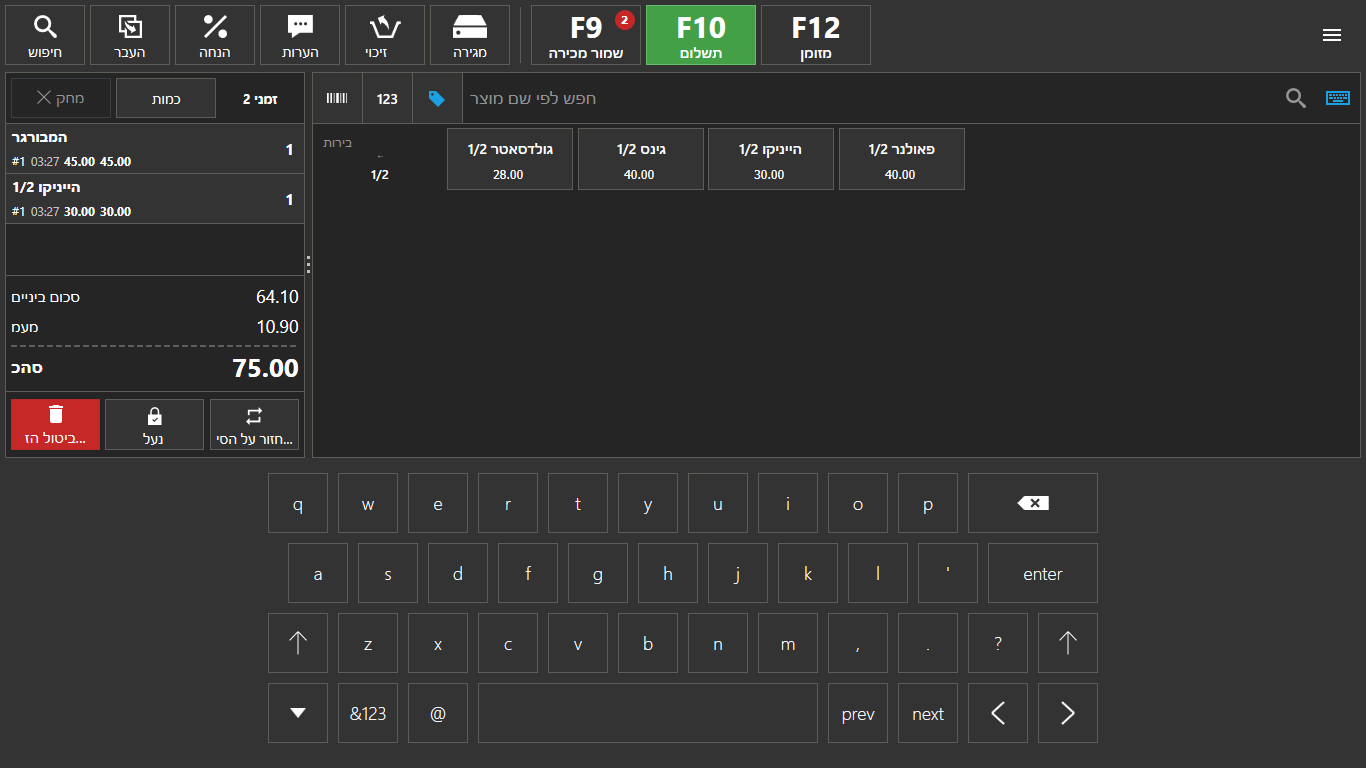
Task: Open the hamburger menu at top right
Action: point(1331,35)
